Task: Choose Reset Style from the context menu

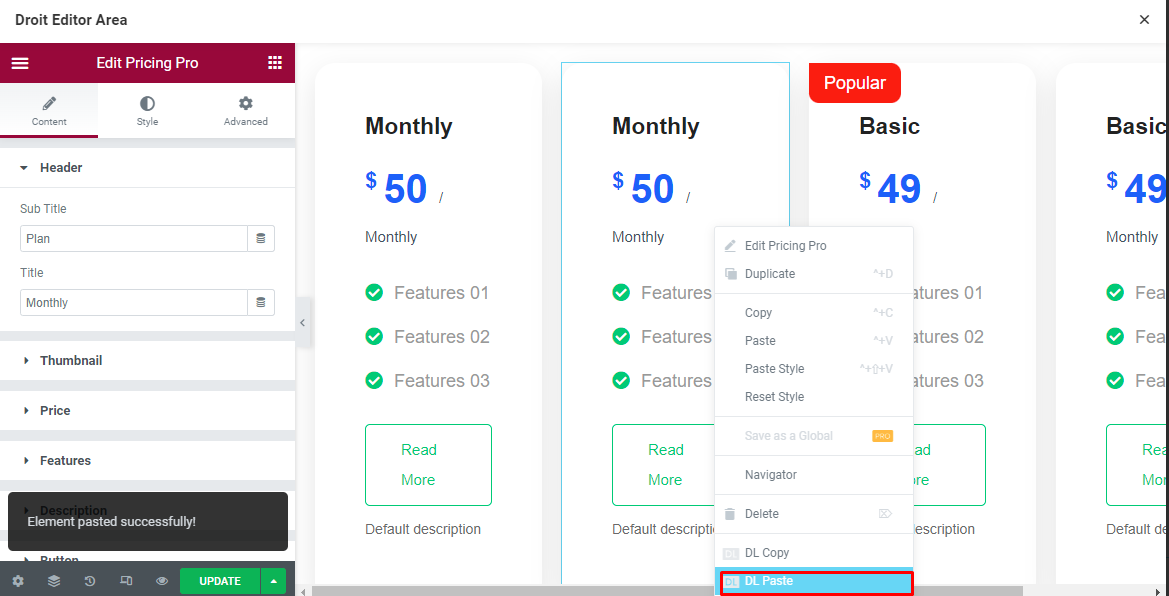Action: tap(813, 397)
